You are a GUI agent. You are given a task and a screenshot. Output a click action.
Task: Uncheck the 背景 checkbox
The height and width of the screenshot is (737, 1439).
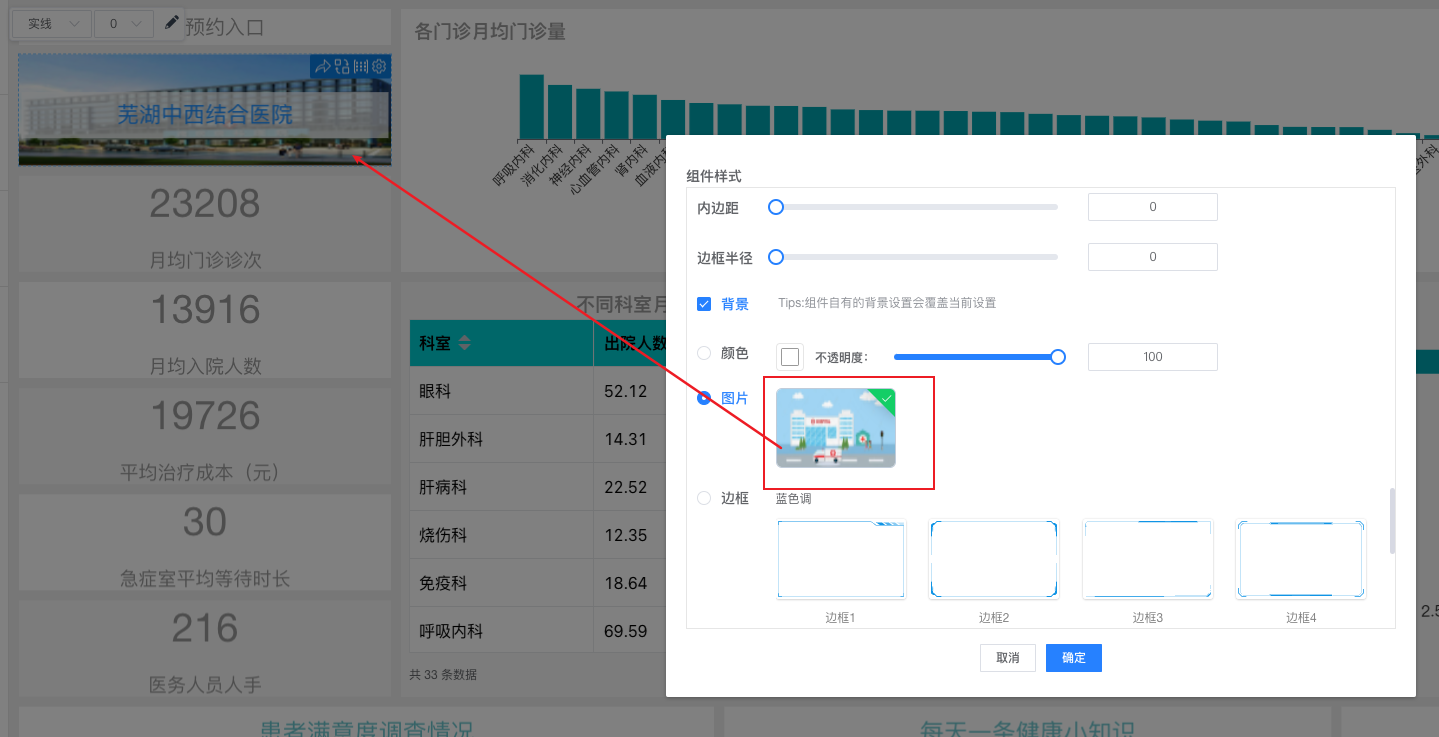pos(704,303)
